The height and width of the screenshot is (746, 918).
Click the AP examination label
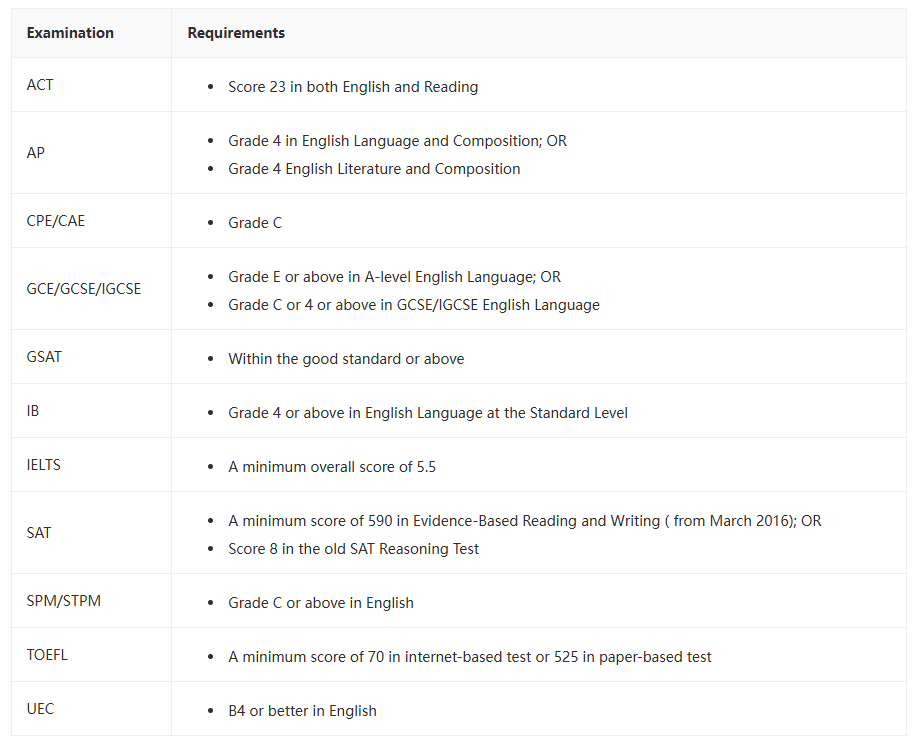36,153
